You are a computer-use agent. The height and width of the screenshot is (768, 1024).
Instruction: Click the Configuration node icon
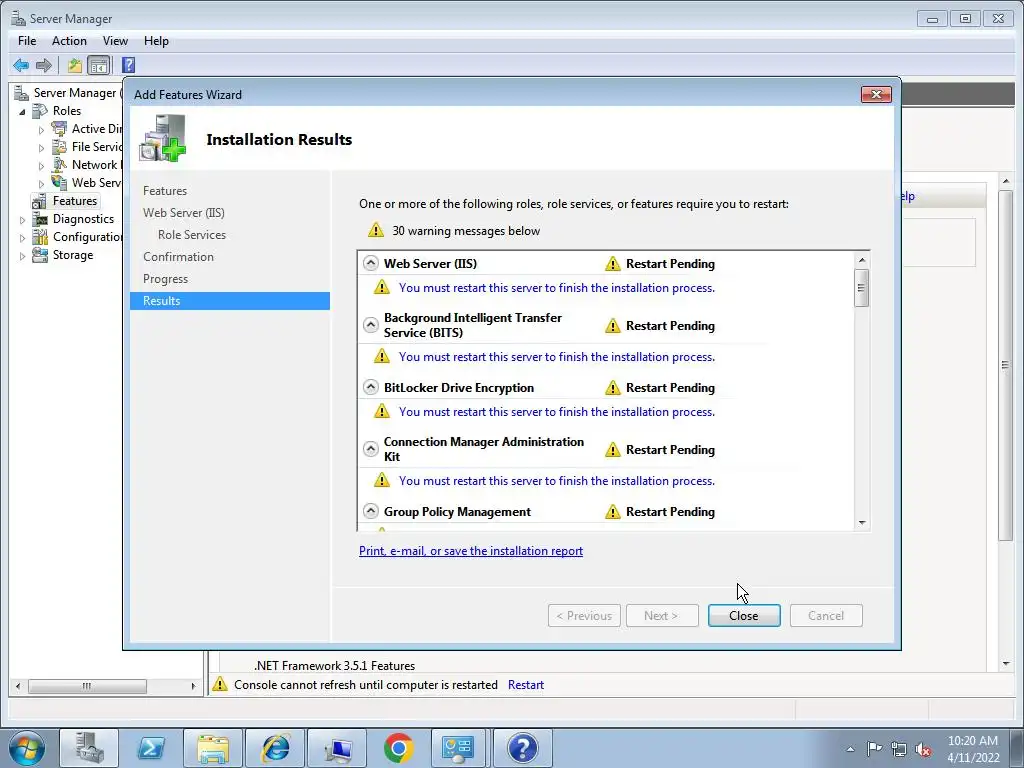click(x=40, y=237)
